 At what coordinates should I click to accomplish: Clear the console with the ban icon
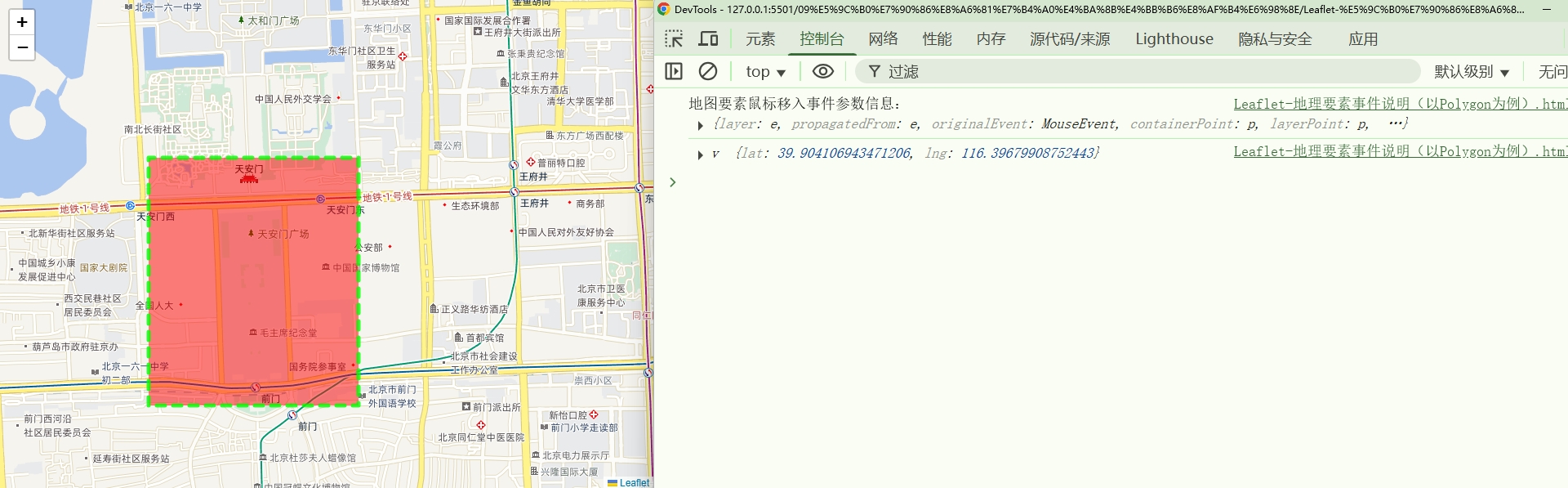[x=708, y=71]
